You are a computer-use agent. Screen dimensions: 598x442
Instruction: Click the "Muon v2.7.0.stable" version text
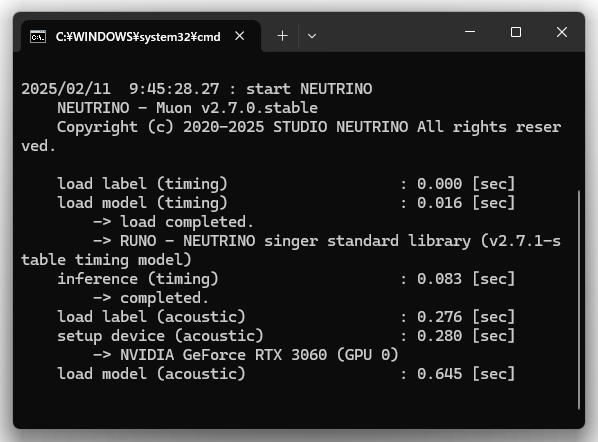tap(236, 108)
